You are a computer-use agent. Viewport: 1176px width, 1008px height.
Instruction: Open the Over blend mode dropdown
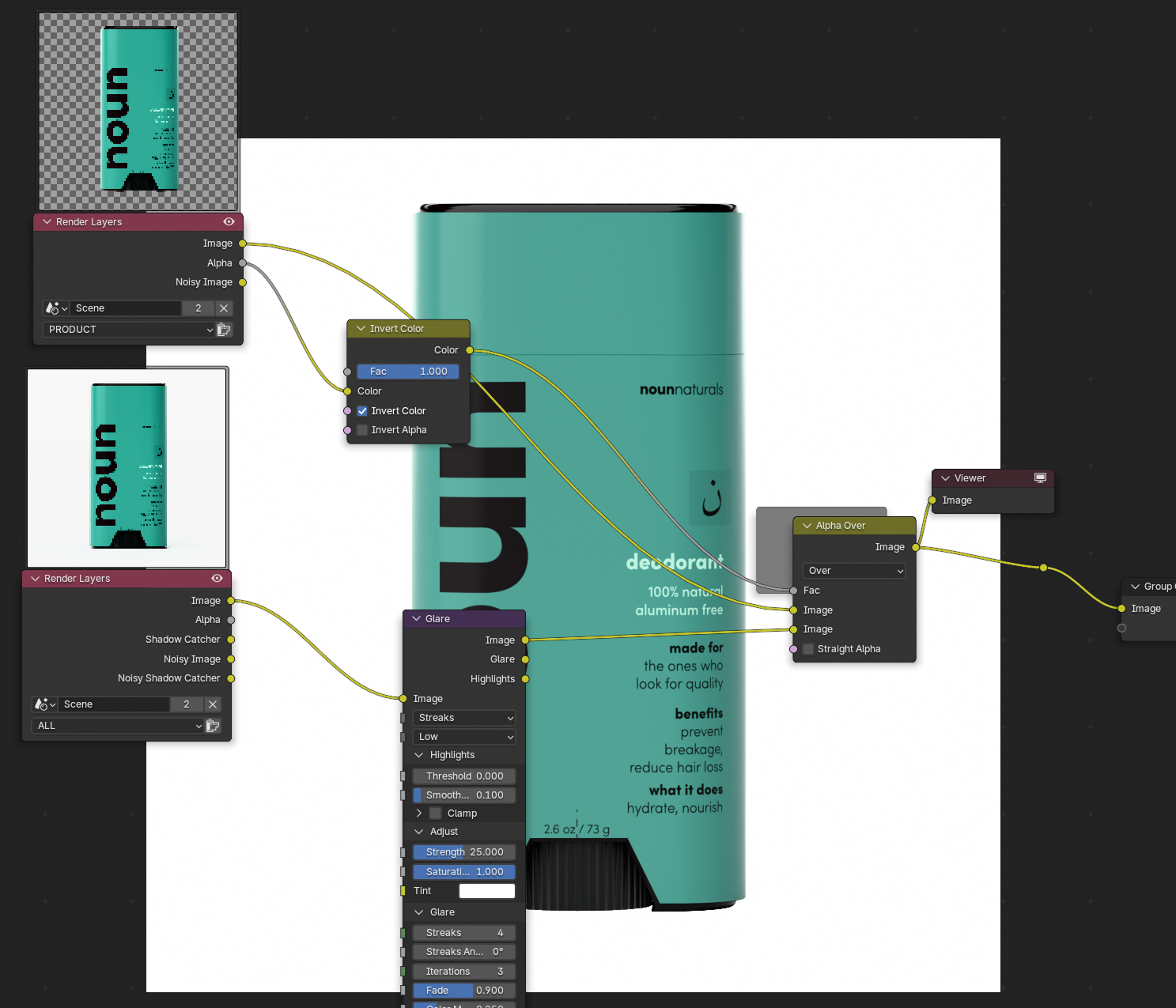(854, 571)
